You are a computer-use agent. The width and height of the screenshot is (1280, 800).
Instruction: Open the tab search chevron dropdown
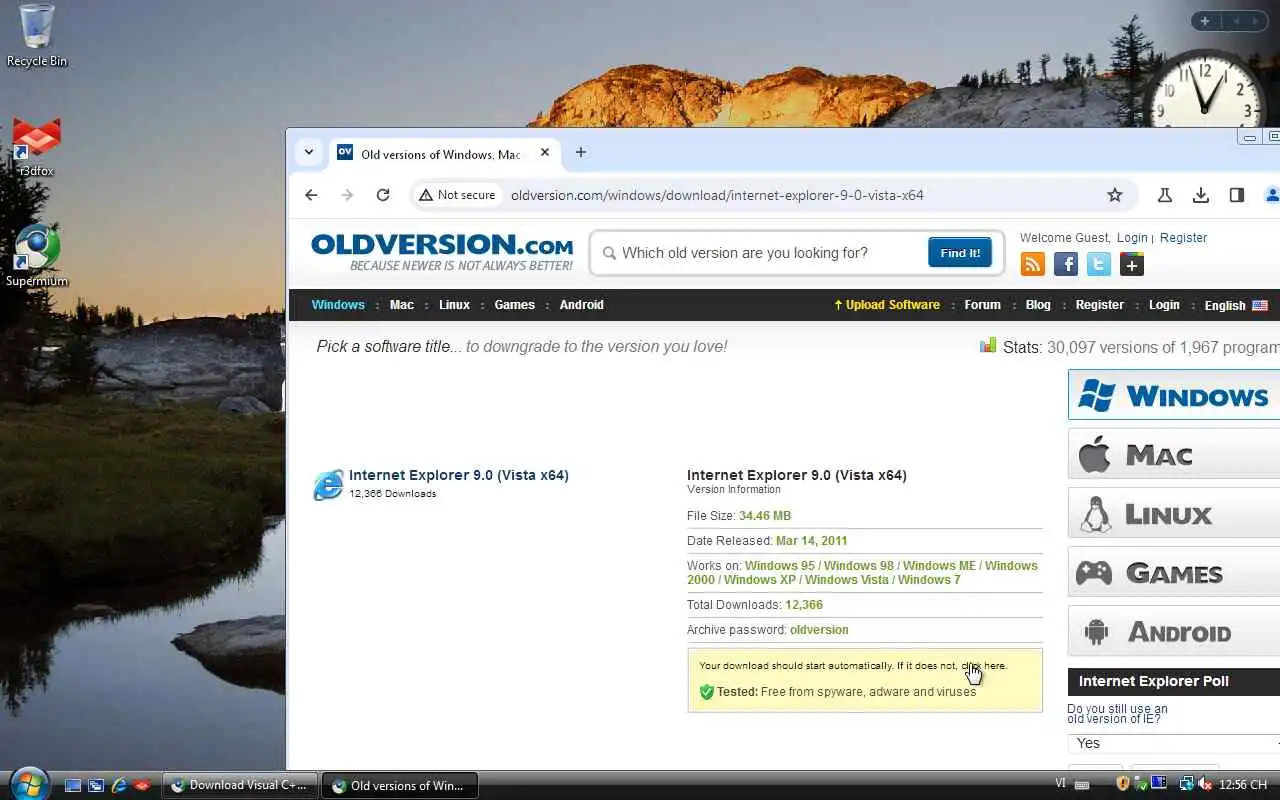309,153
